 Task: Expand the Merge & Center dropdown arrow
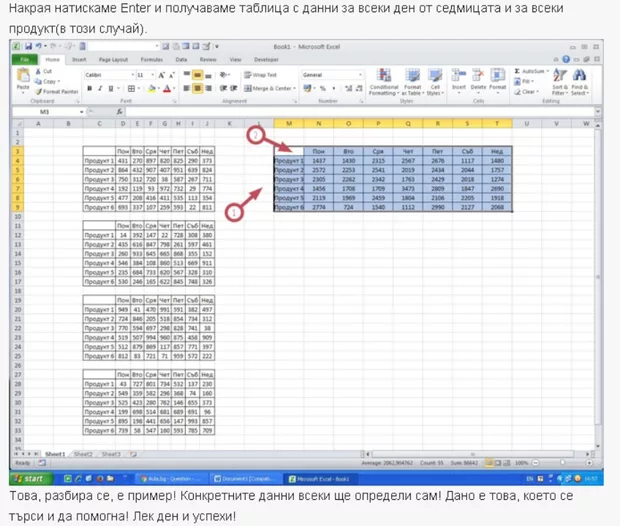[x=295, y=88]
